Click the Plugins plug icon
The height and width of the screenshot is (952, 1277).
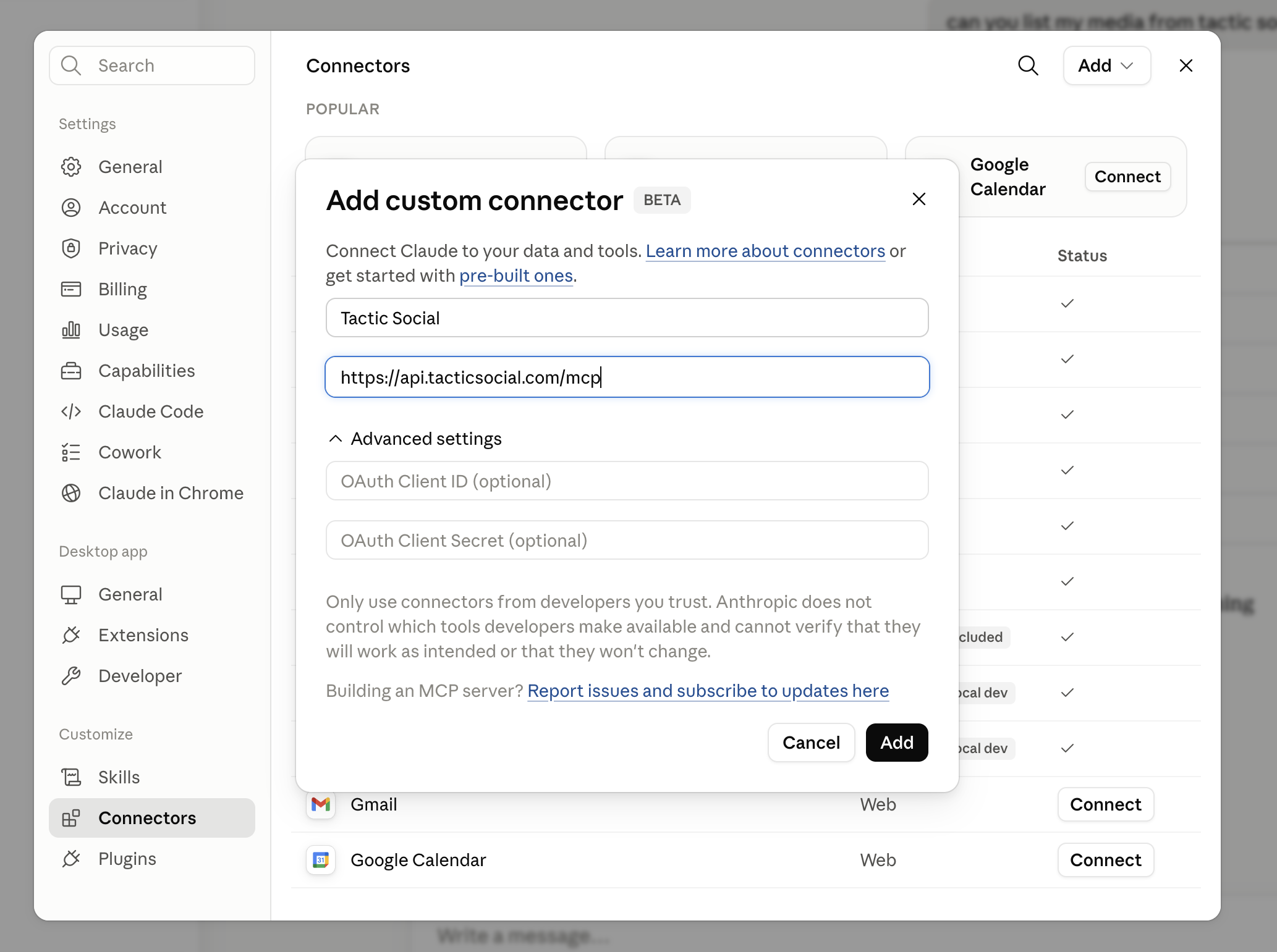click(71, 859)
